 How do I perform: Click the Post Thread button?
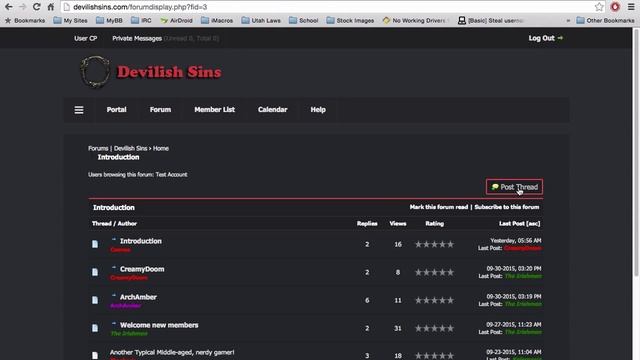tap(514, 187)
